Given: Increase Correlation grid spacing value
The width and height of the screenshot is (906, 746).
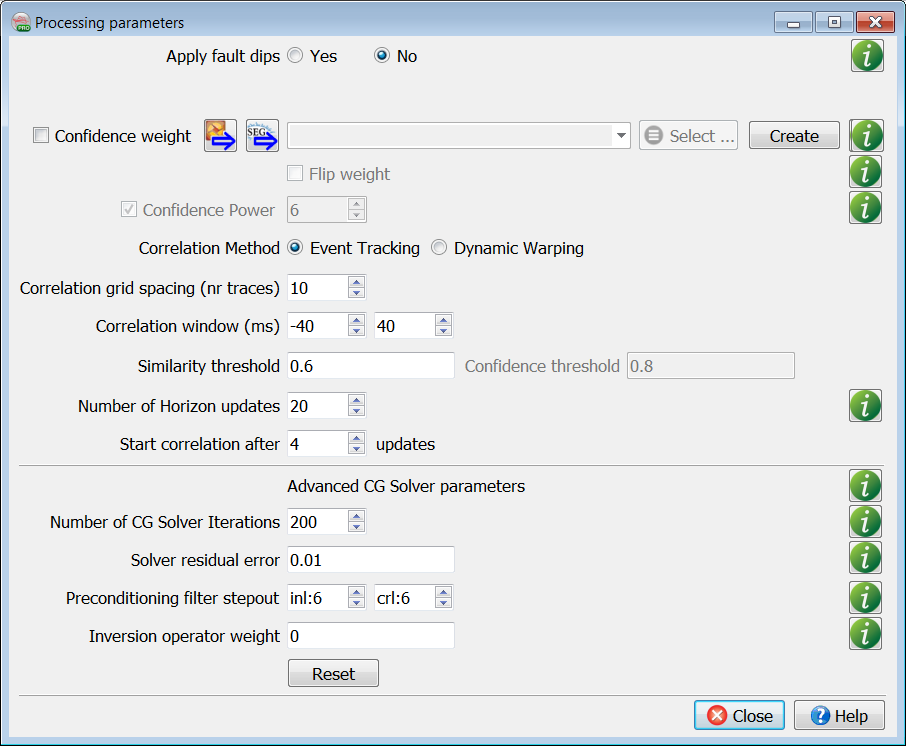Looking at the screenshot, I should coord(356,283).
